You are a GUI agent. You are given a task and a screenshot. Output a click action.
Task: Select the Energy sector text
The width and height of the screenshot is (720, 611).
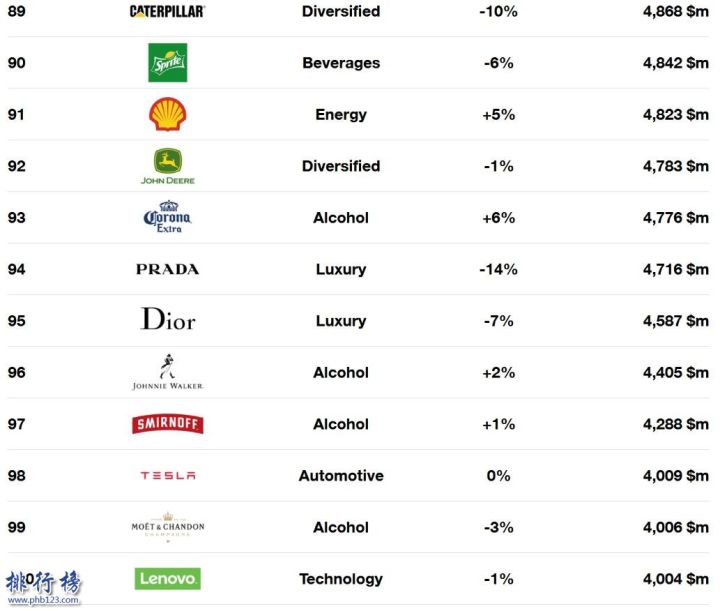[x=341, y=115]
